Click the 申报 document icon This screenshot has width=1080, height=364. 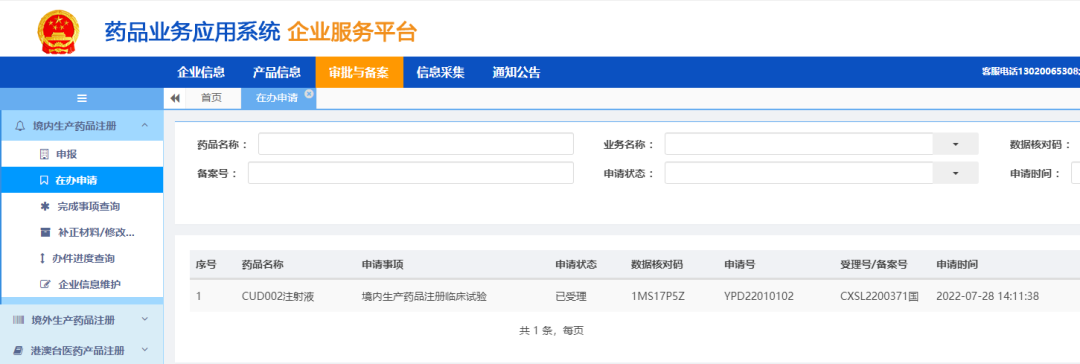pos(44,154)
